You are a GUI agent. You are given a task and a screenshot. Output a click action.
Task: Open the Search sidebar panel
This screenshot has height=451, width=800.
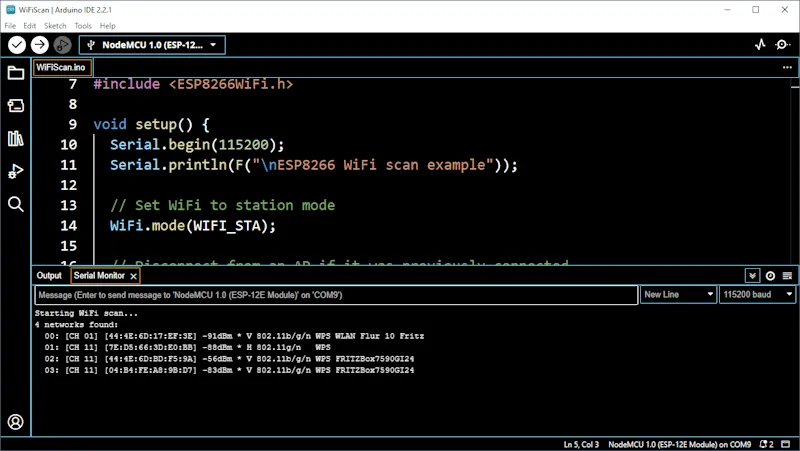pos(16,204)
